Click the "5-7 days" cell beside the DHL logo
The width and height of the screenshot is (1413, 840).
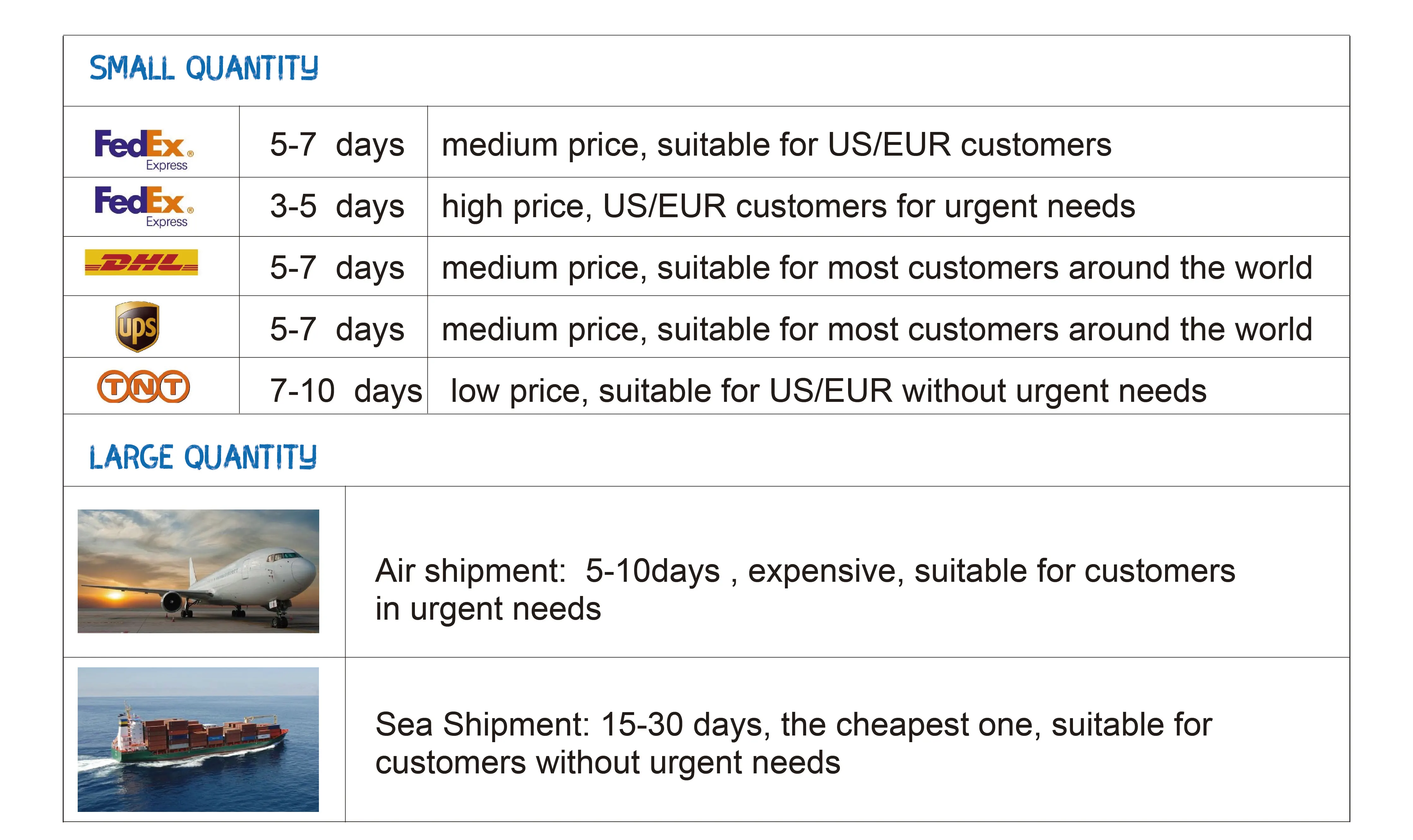tap(337, 267)
